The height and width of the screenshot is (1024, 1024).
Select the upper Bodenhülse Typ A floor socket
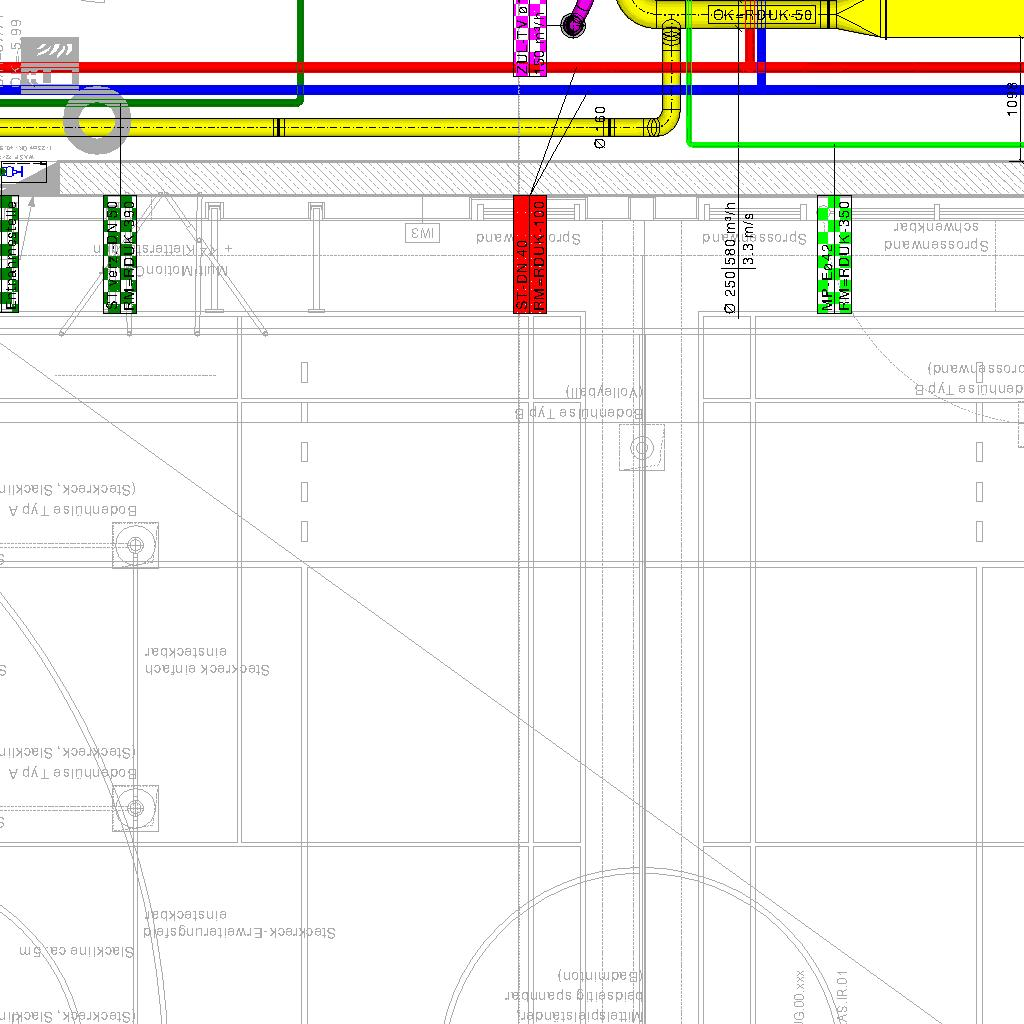point(135,546)
